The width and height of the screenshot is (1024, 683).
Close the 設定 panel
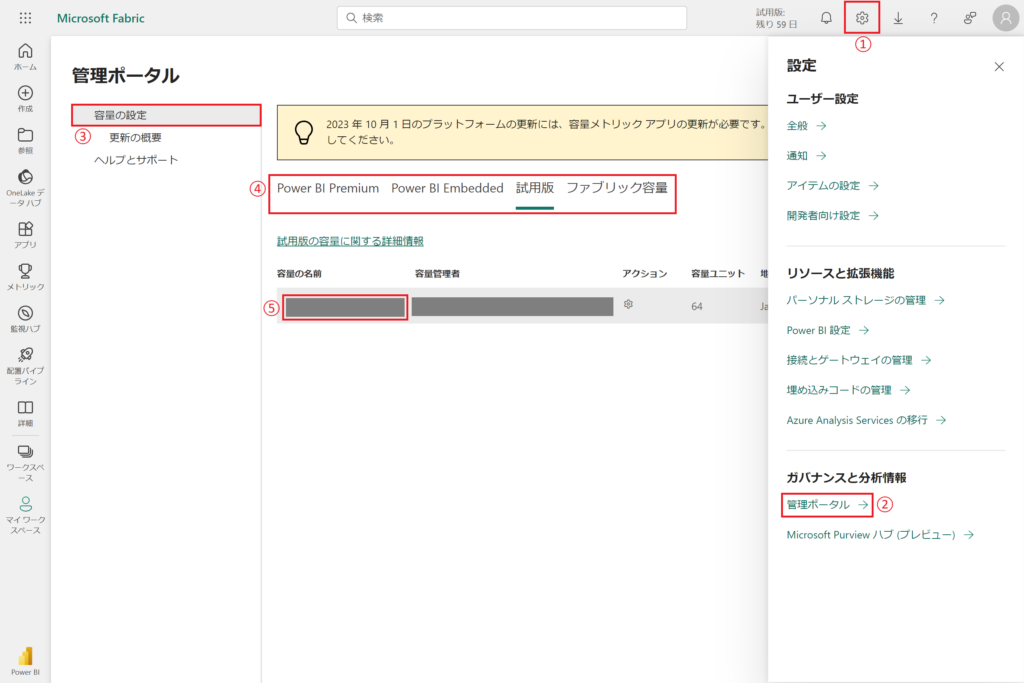pos(998,67)
